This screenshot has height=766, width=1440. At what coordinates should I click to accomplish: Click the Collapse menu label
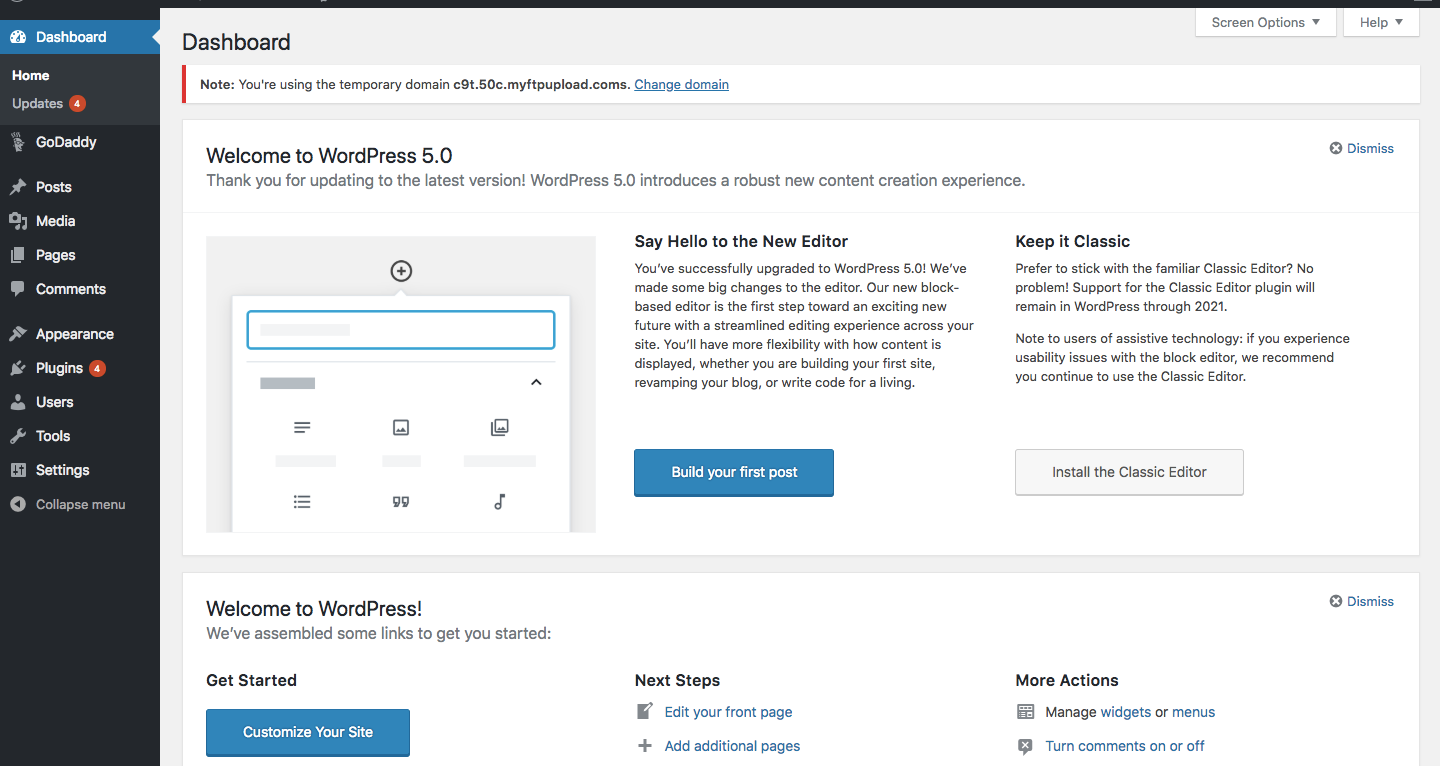click(x=81, y=504)
